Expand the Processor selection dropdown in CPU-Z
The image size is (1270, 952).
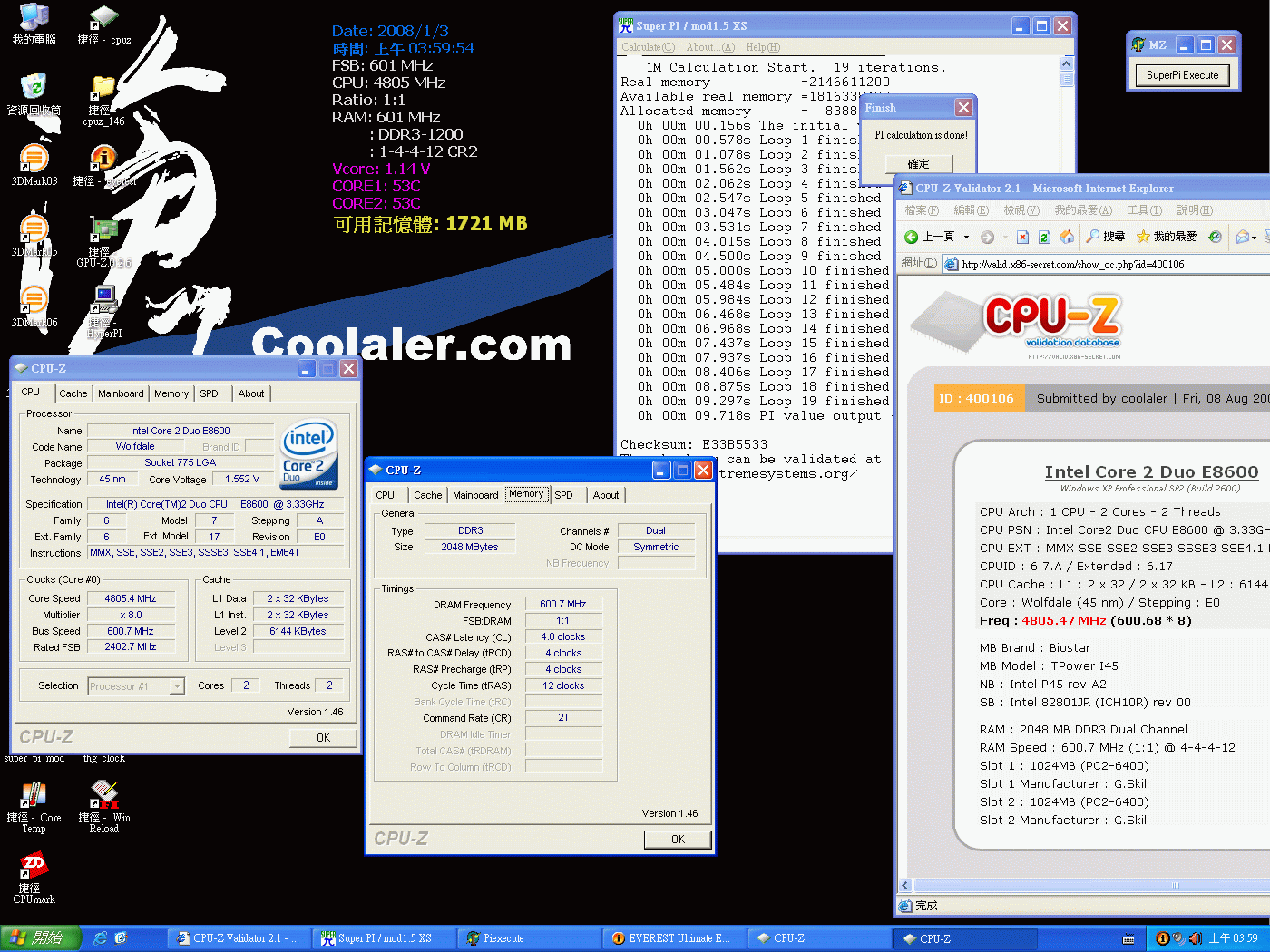tap(177, 686)
